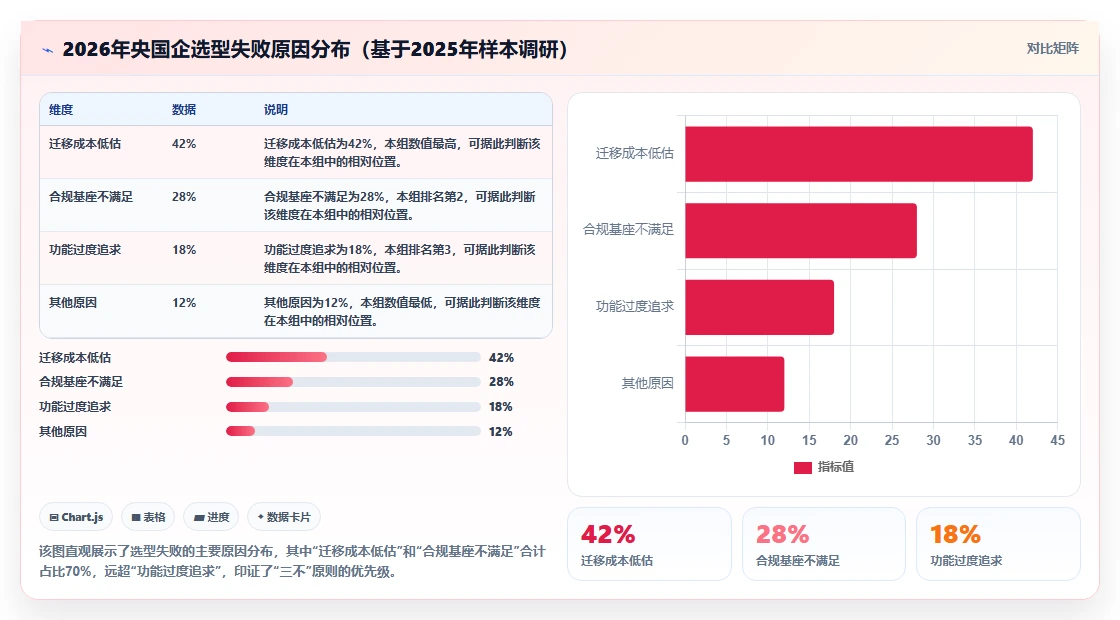Image resolution: width=1120 pixels, height=620 pixels.
Task: Click the small icon before the title
Action: pos(48,50)
